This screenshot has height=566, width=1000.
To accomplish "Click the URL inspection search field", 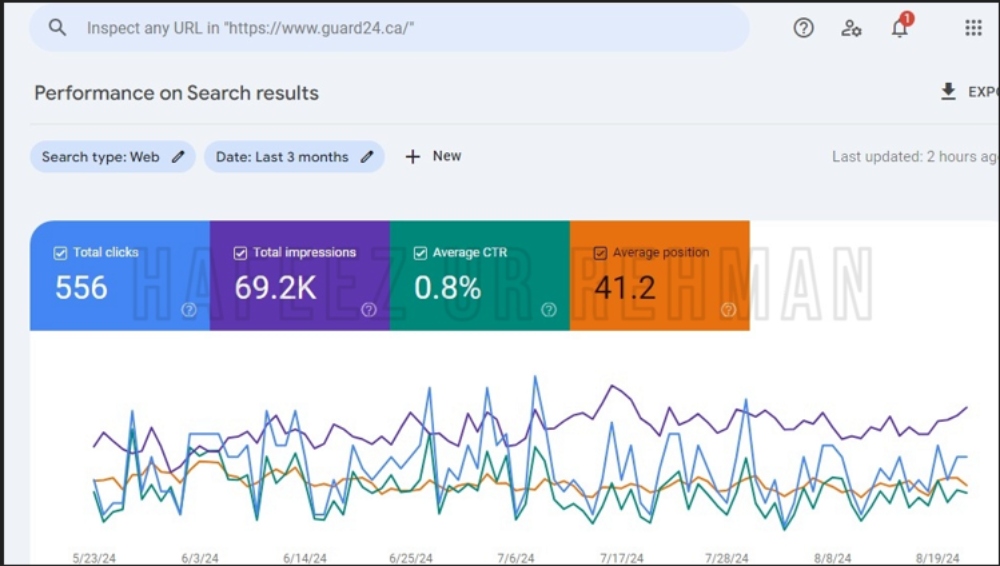I will (x=389, y=27).
